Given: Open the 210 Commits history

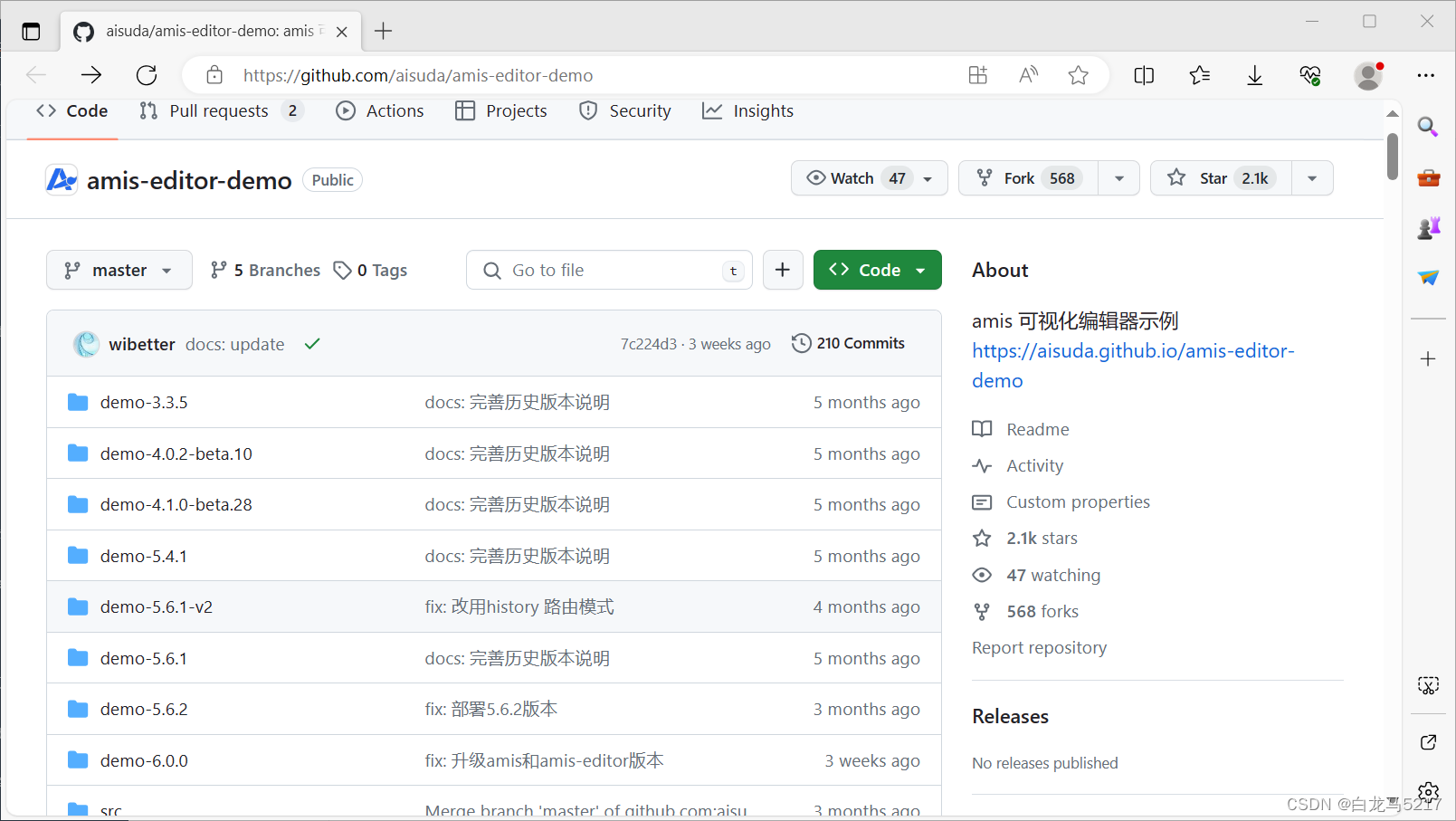Looking at the screenshot, I should pos(848,343).
